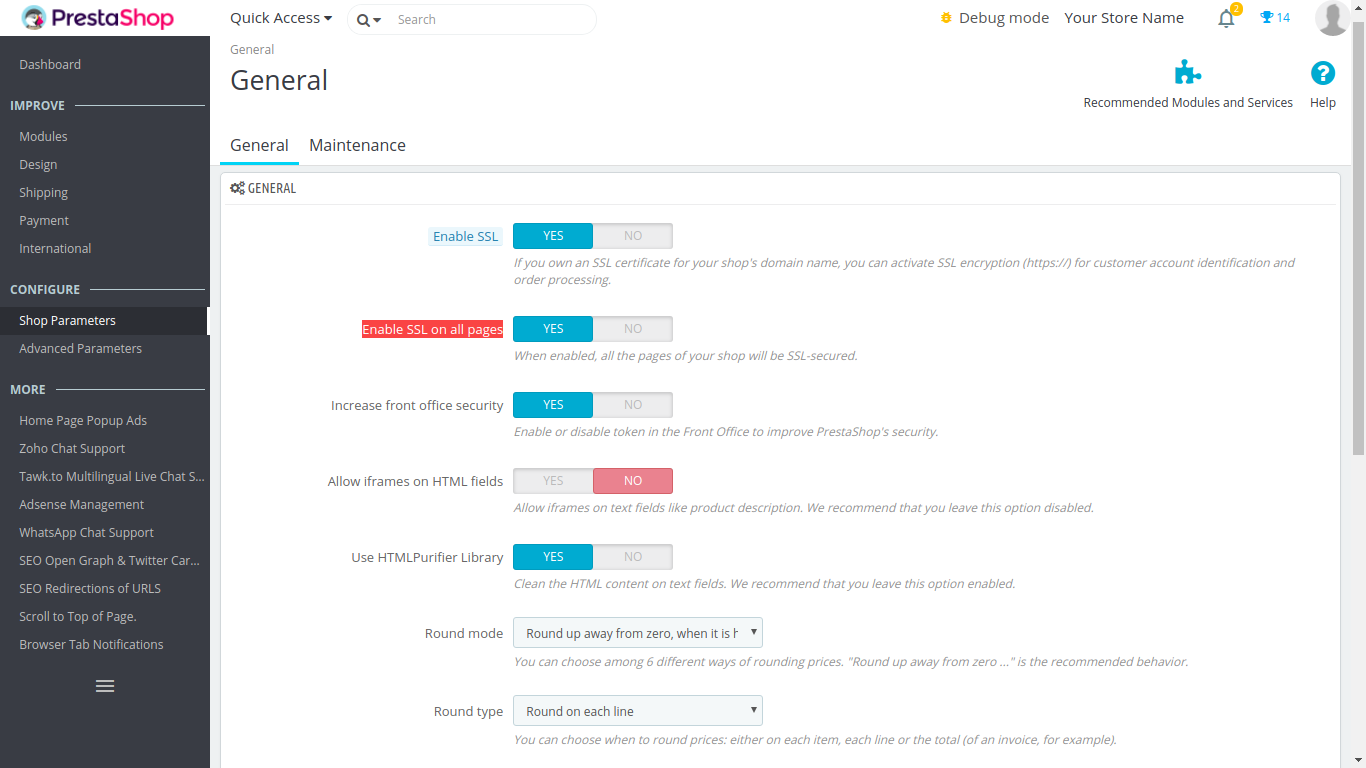Screen dimensions: 1366x768
Task: Open the notifications bell
Action: 1226,18
